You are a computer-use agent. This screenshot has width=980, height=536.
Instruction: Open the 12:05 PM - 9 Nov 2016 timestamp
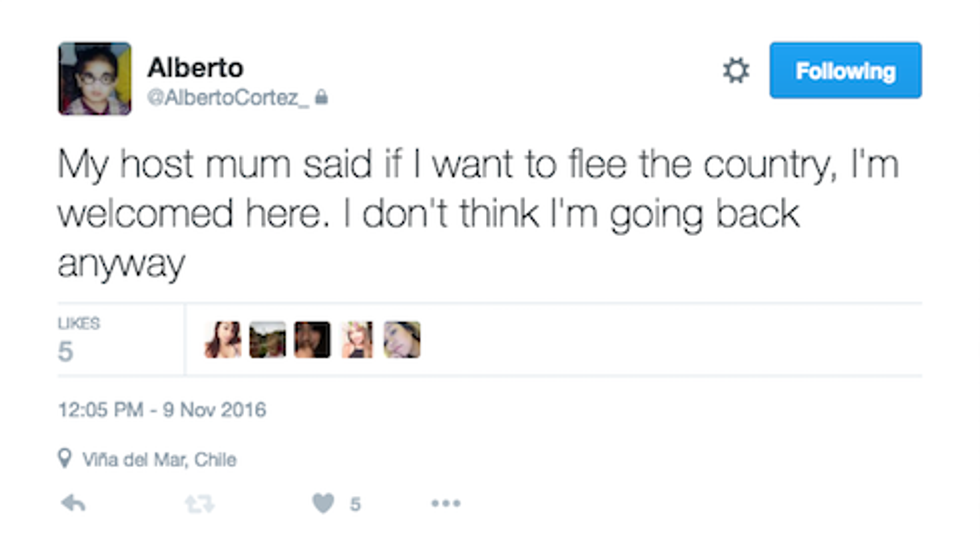click(162, 410)
